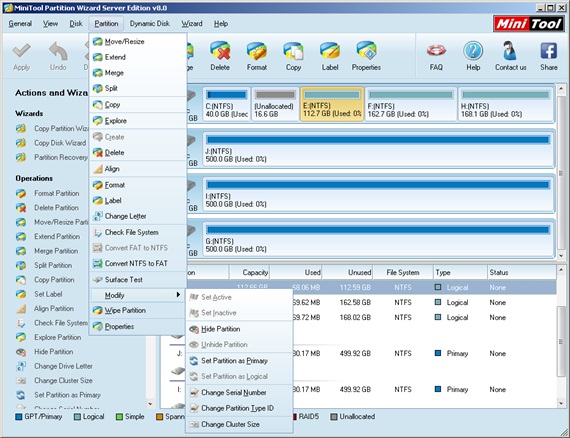Screen dimensions: 570x438
Task: Choose Format Partition in Operations sidebar
Action: (x=56, y=193)
